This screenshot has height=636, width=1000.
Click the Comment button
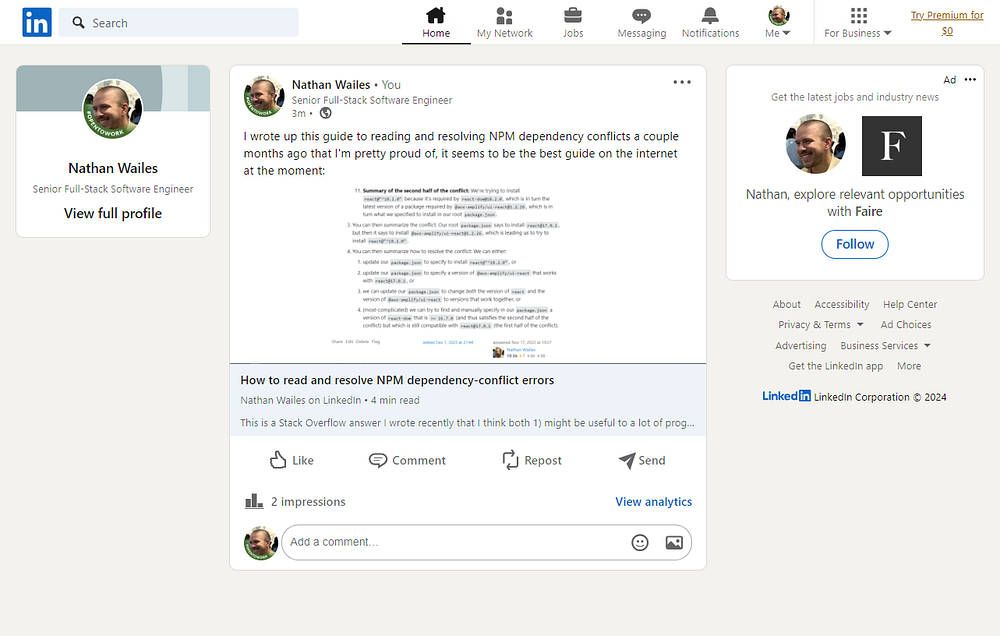coord(408,460)
